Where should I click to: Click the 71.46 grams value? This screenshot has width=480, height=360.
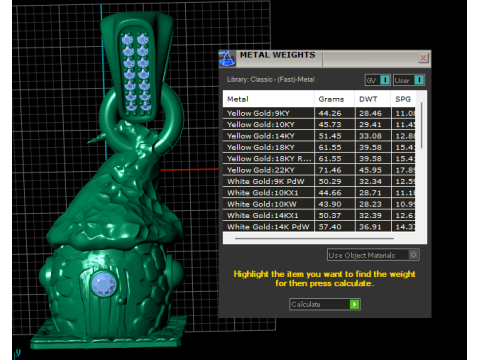[x=330, y=170]
